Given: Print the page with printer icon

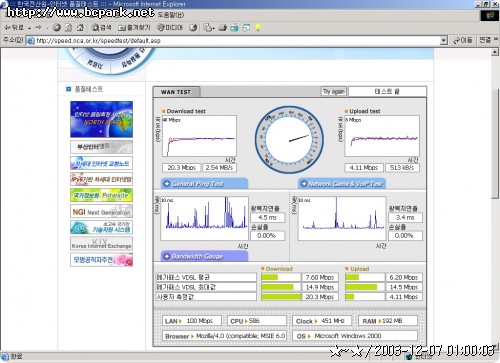Looking at the screenshot, I should [x=223, y=28].
